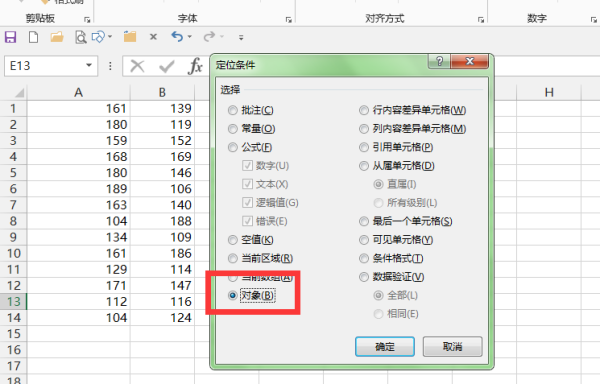600x384 pixels.
Task: Click the name box options dots
Action: click(x=110, y=66)
